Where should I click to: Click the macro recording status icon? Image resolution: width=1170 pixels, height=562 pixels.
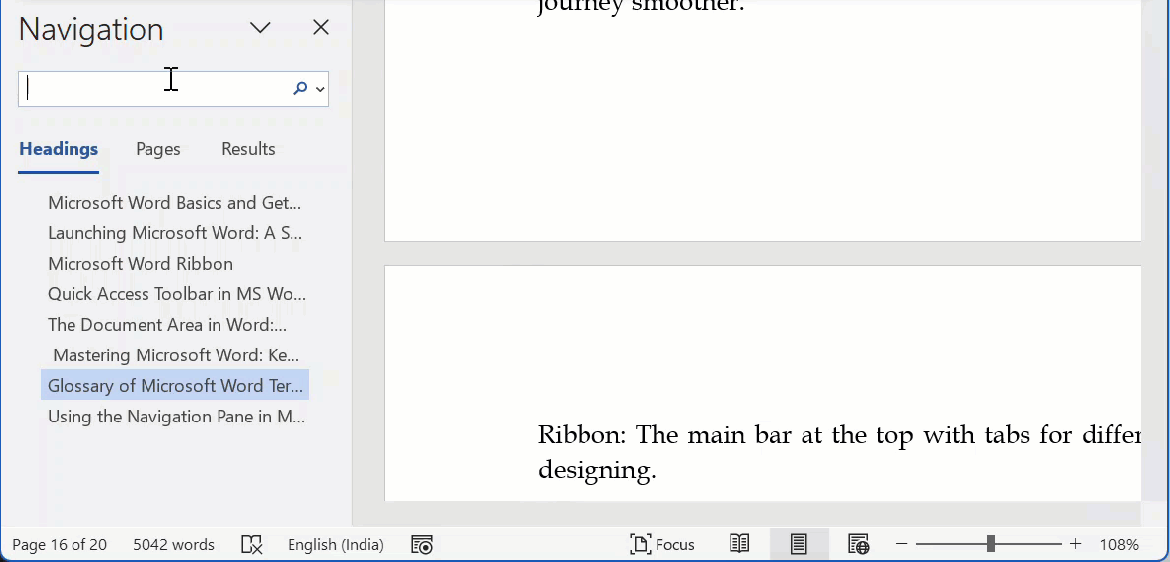(x=422, y=545)
